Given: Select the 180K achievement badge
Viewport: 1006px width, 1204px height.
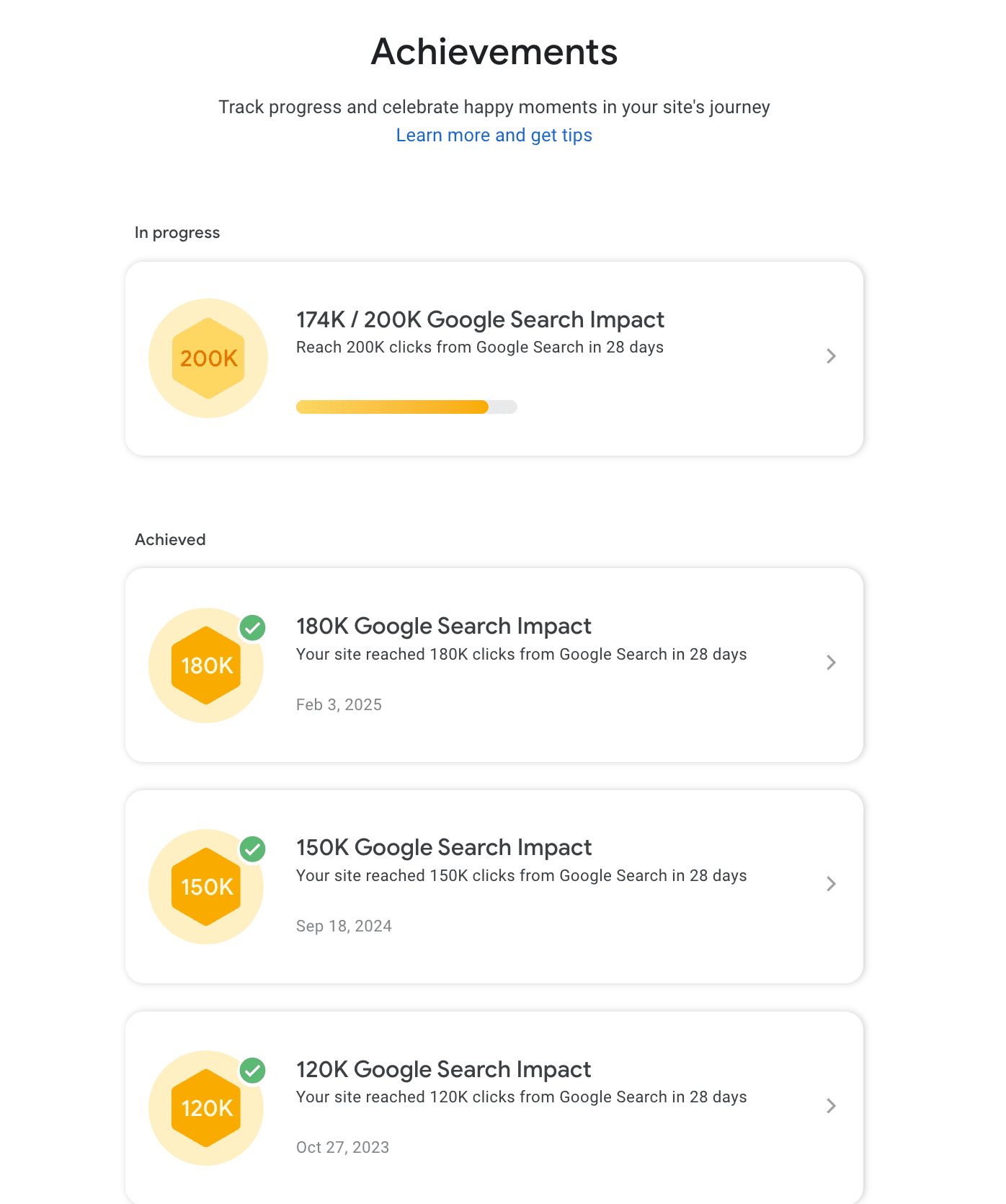Looking at the screenshot, I should pos(205,665).
